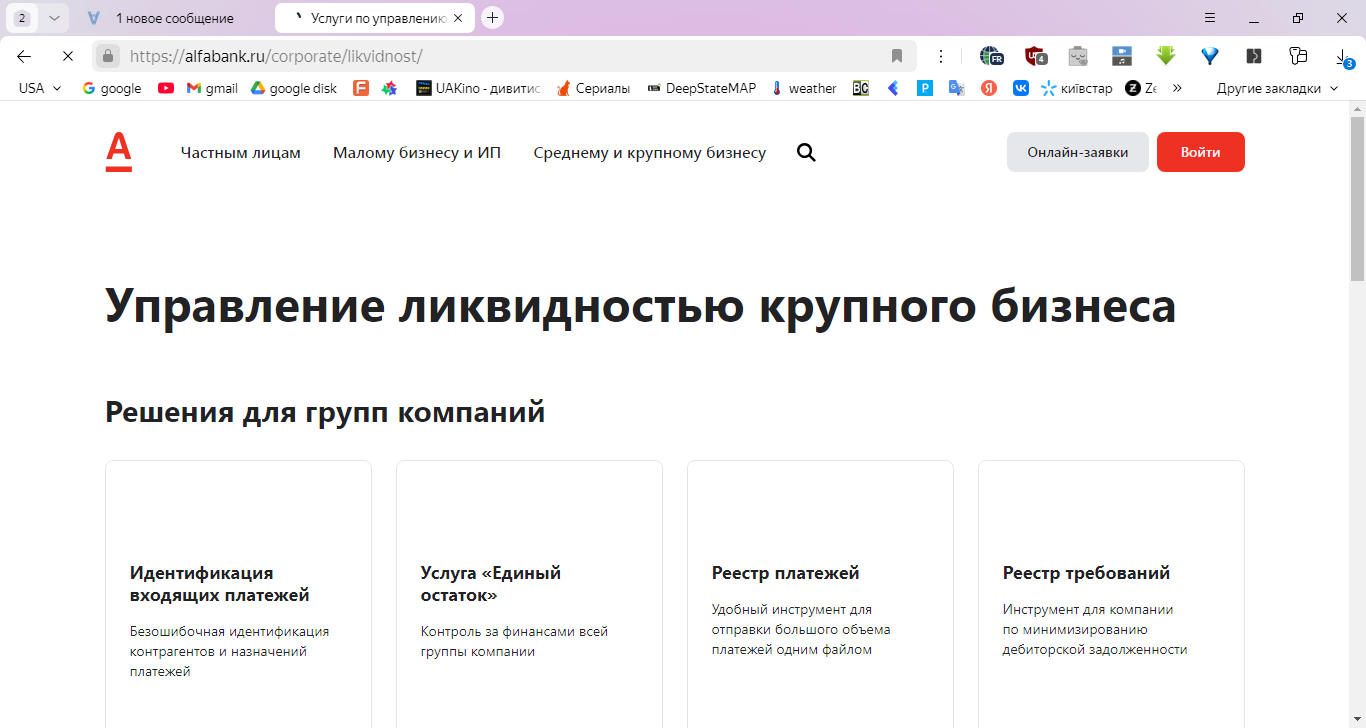This screenshot has width=1366, height=728.
Task: Open Малому бизнесу и ИП menu
Action: click(417, 153)
